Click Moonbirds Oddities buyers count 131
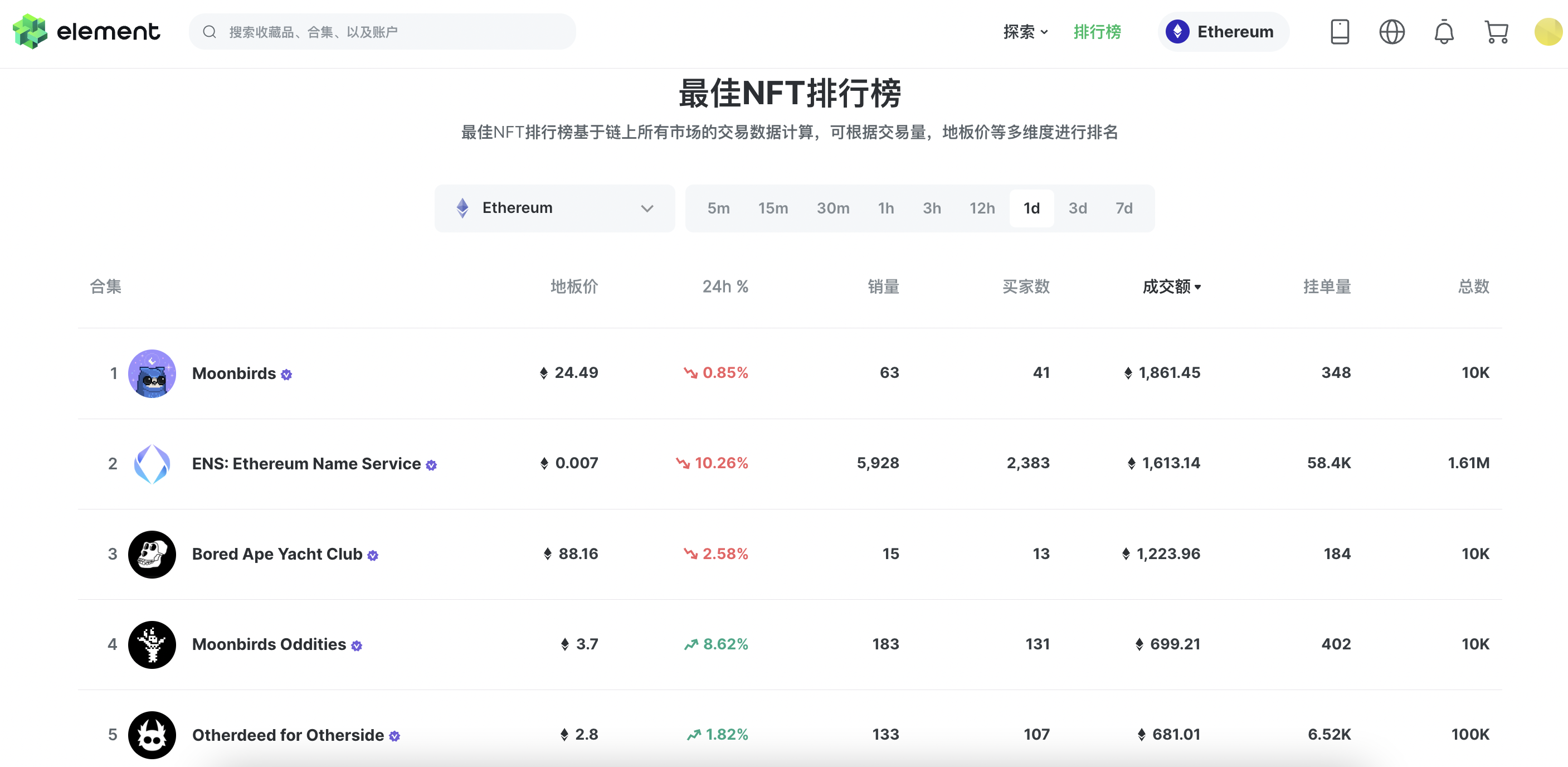Viewport: 1568px width, 767px height. (x=1037, y=644)
